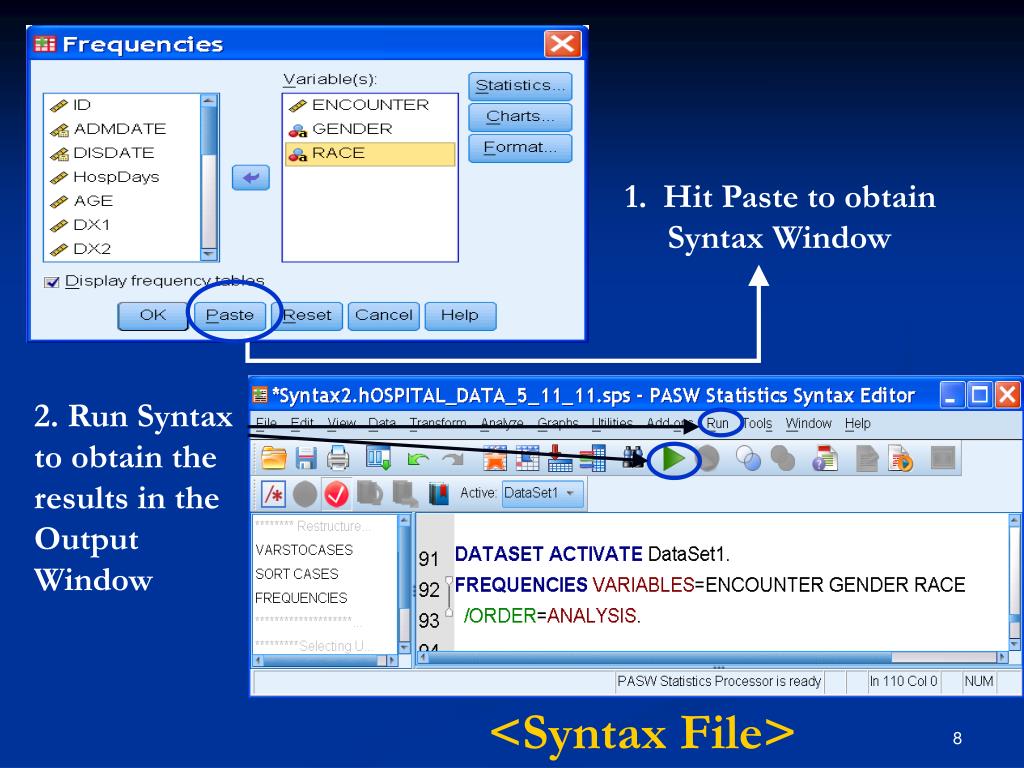The width and height of the screenshot is (1024, 768).
Task: Toggle comment selection with the /* icon
Action: pos(273,494)
